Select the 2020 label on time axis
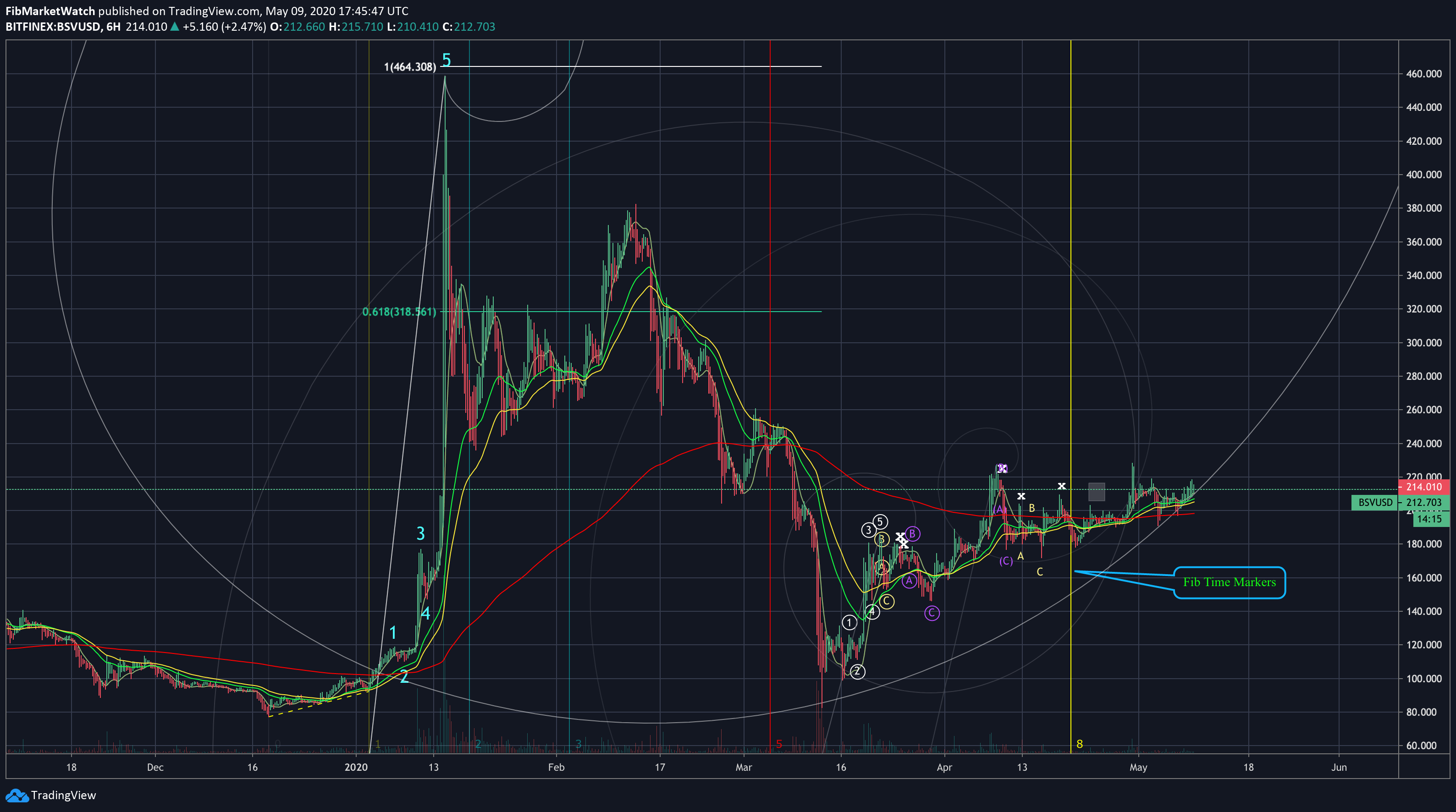The width and height of the screenshot is (1456, 812). [x=356, y=768]
